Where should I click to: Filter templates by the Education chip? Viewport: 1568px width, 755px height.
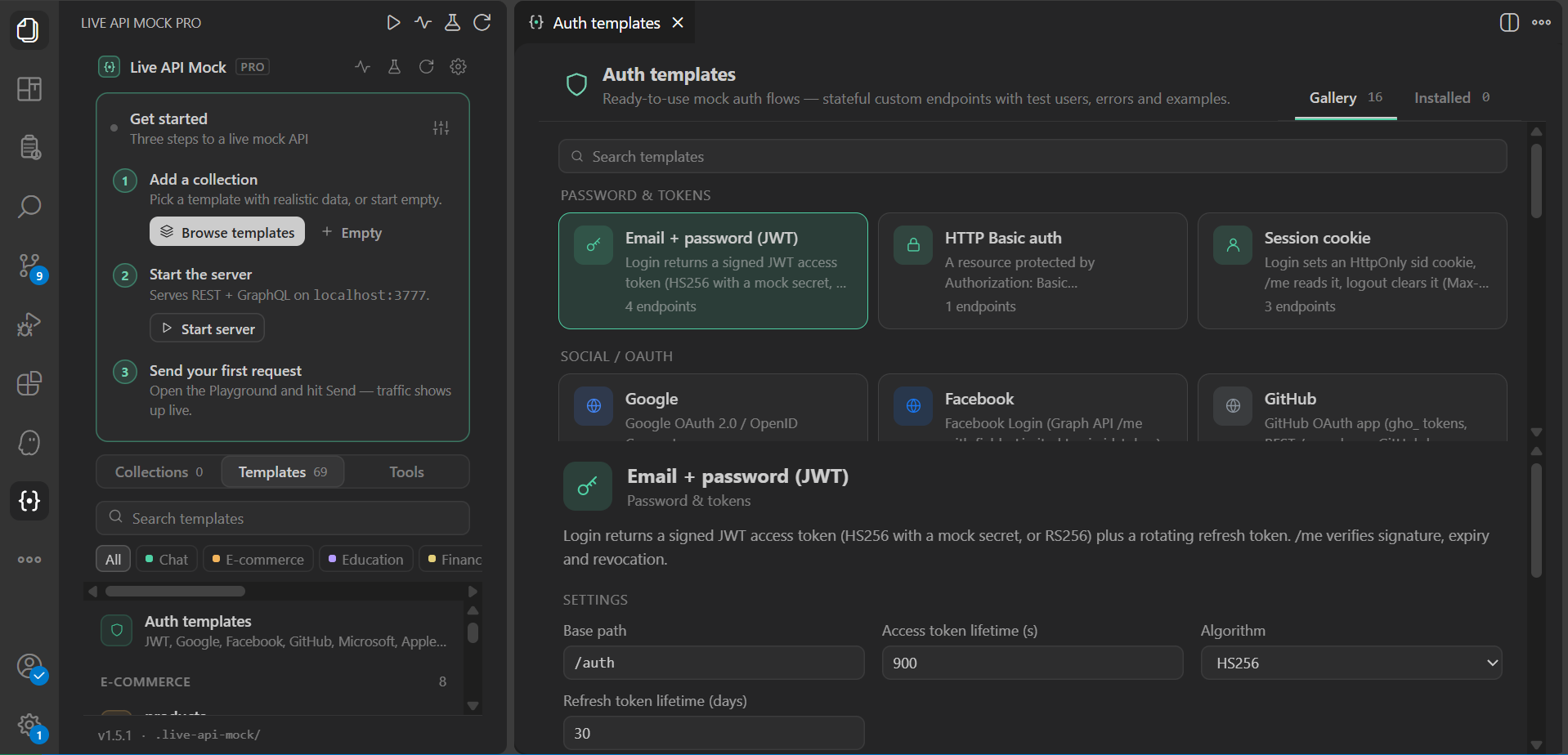pos(365,559)
